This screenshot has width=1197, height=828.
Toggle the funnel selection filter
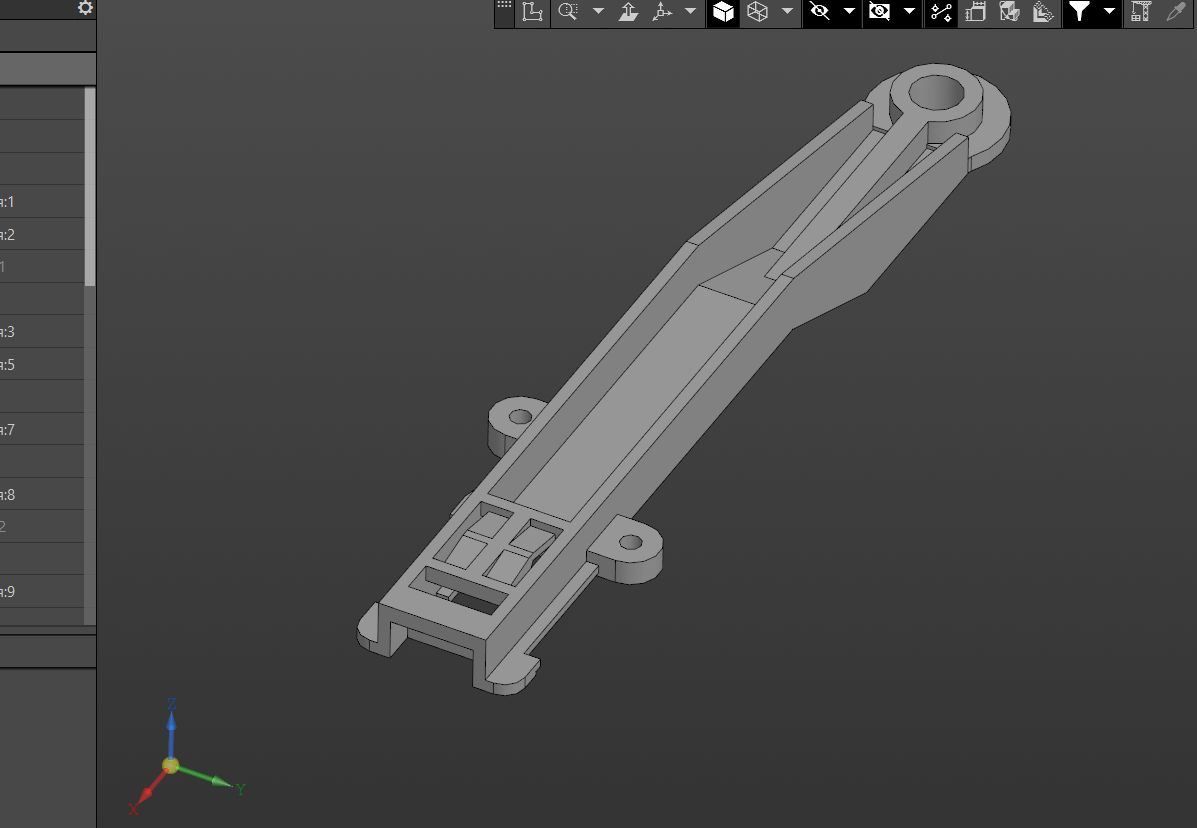pos(1079,11)
